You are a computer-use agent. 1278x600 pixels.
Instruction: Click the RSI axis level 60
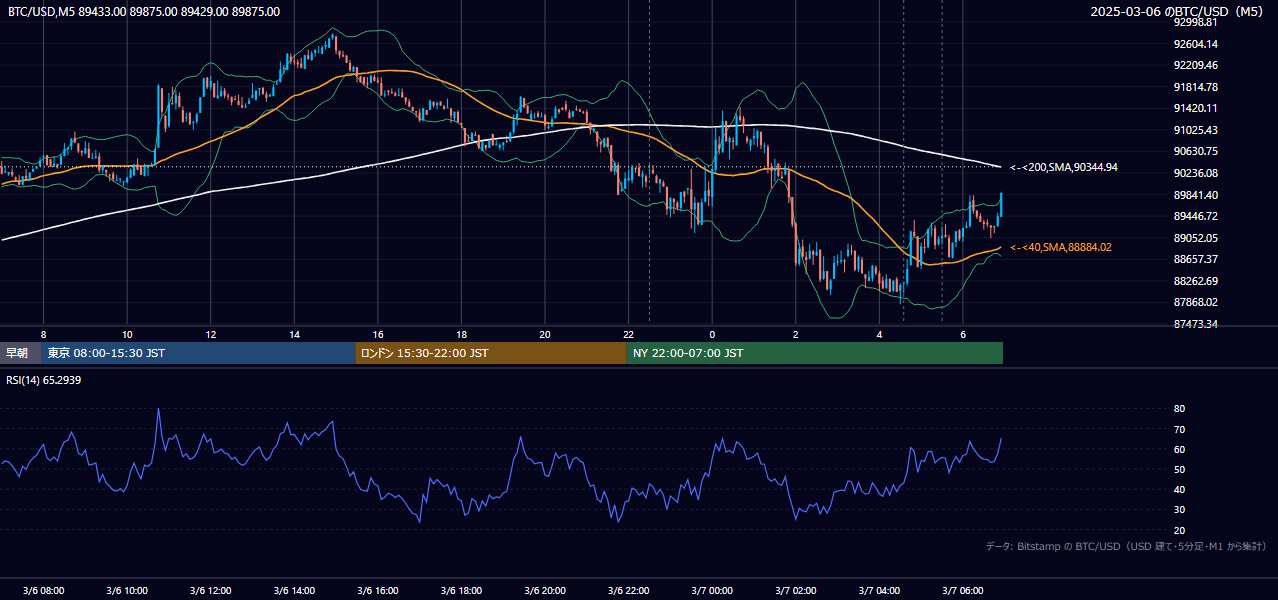click(x=1179, y=449)
